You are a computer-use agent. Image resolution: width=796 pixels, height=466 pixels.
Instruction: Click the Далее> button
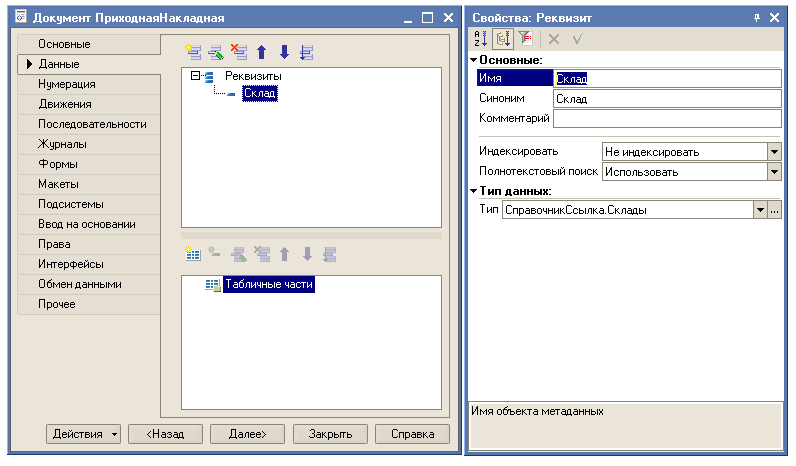[248, 434]
